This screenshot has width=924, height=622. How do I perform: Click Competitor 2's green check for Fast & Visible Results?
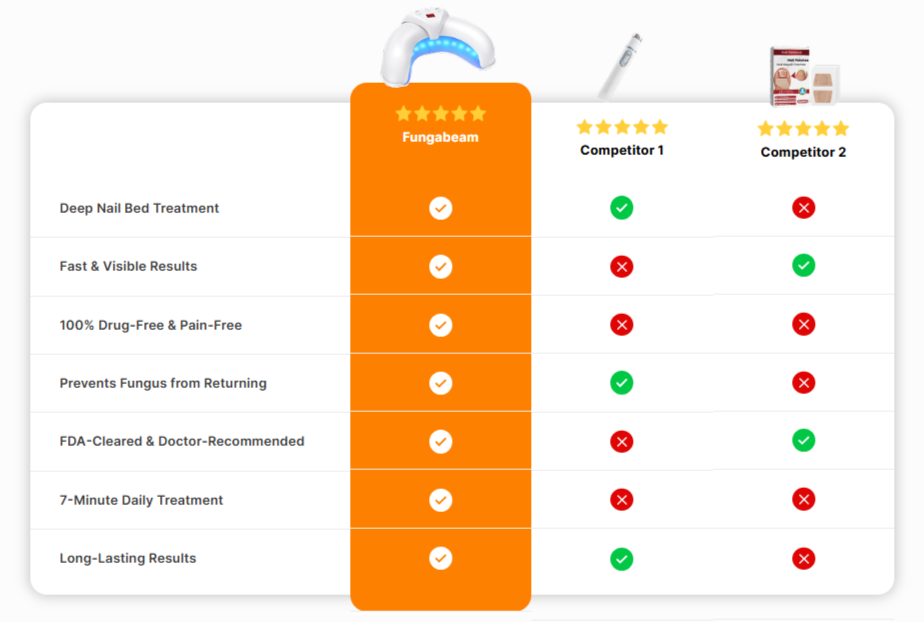click(x=803, y=266)
